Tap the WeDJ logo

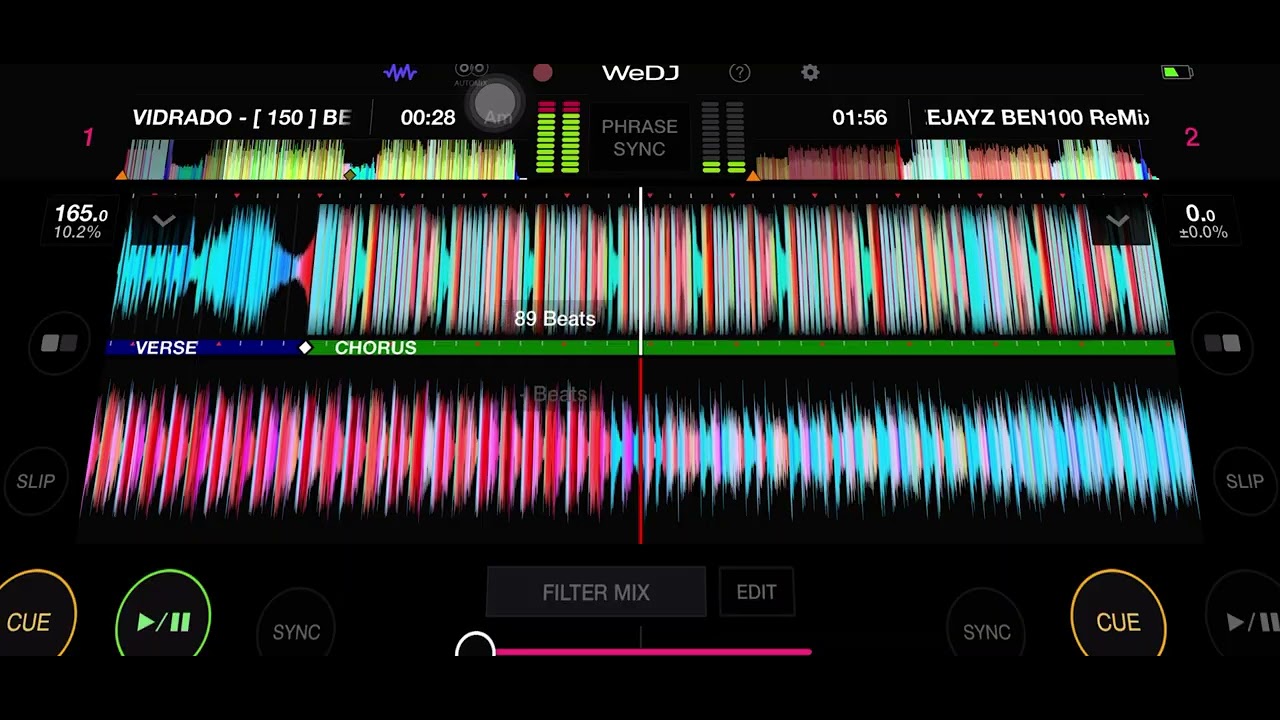(x=640, y=72)
